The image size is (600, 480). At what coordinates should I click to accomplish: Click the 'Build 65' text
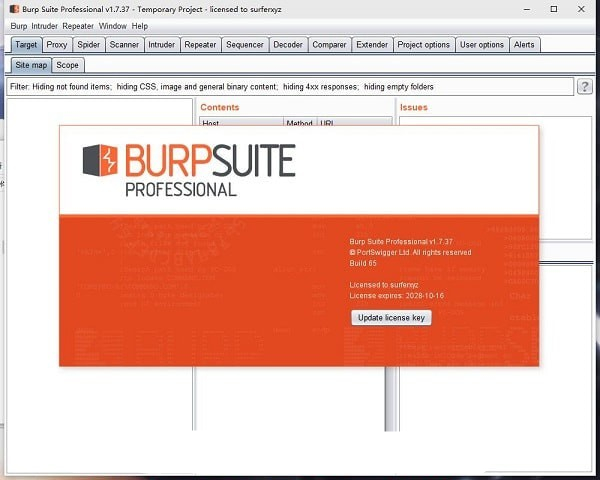click(363, 263)
